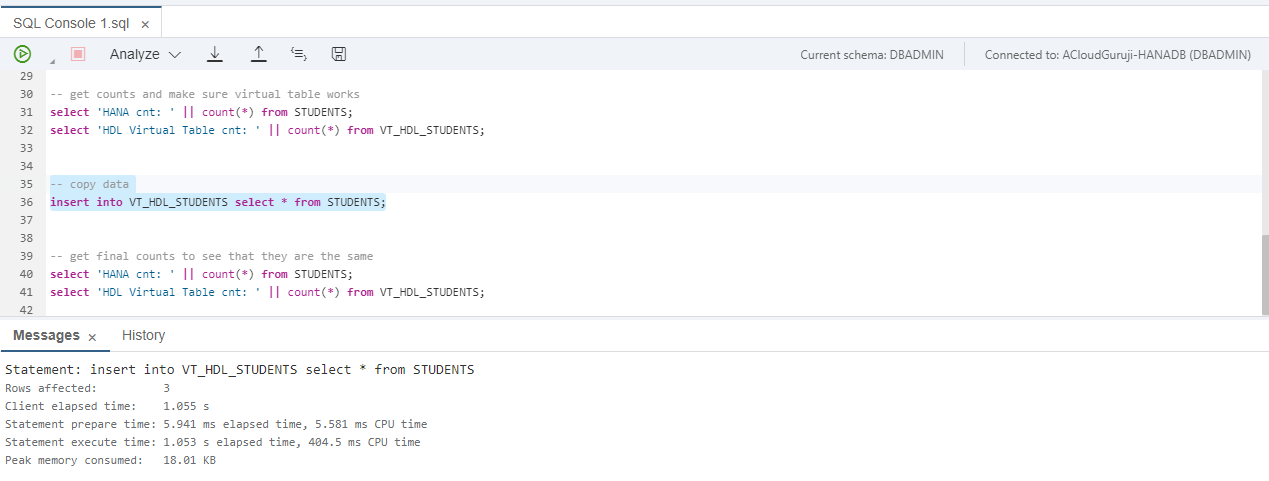1269x481 pixels.
Task: Save the SQL file using disk icon
Action: tap(339, 54)
